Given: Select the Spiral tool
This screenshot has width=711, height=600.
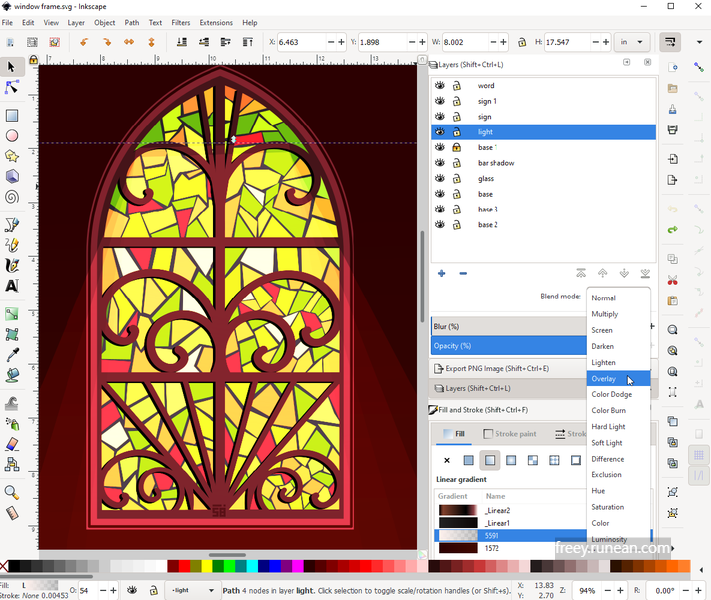Looking at the screenshot, I should [12, 197].
